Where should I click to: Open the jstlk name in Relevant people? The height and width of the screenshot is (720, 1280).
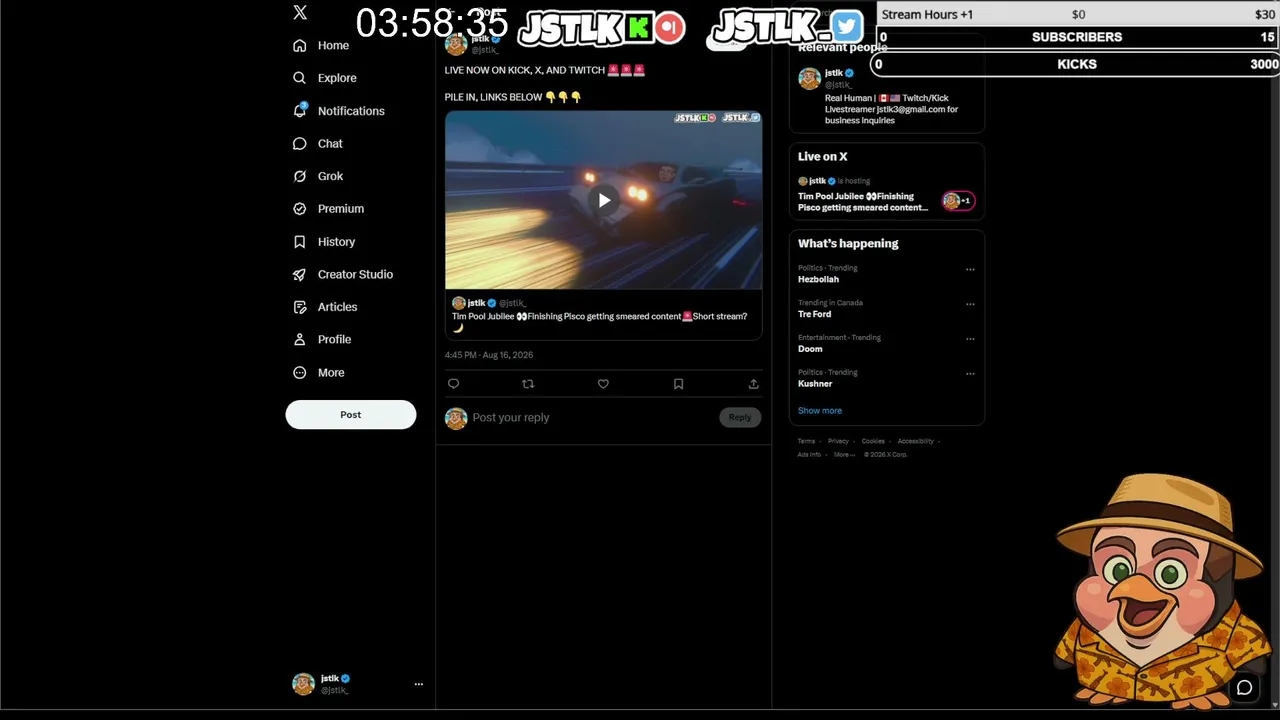834,73
